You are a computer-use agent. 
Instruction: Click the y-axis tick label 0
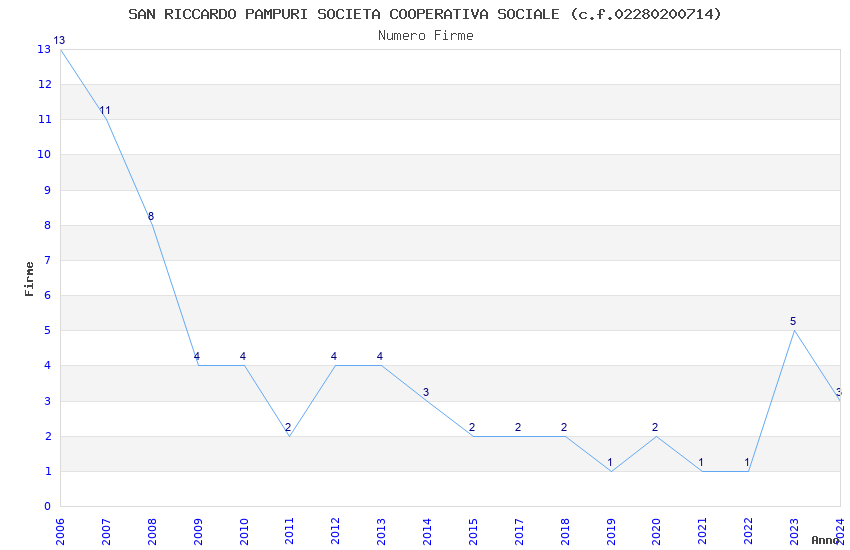pyautogui.click(x=48, y=506)
